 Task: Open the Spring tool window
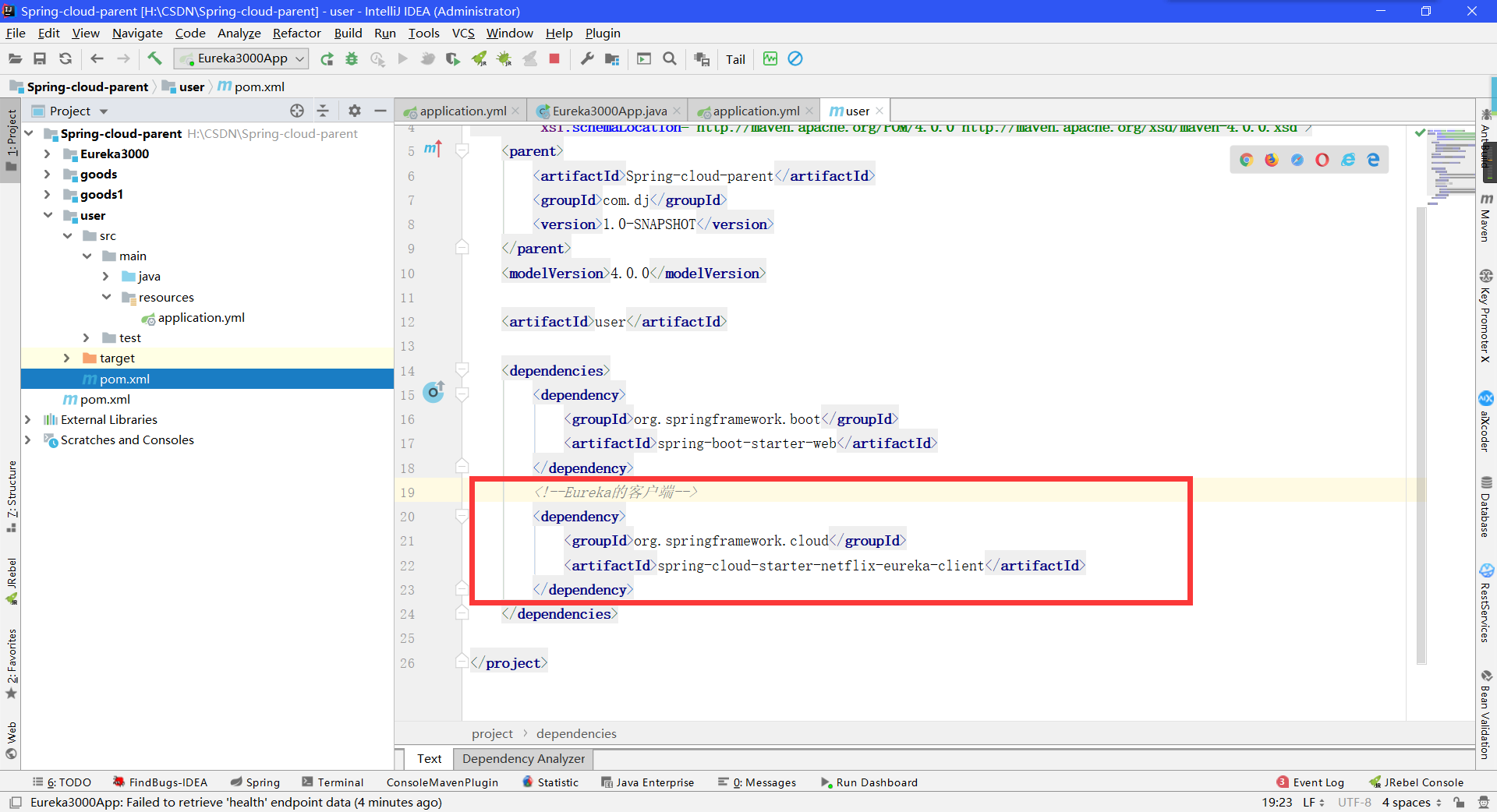(255, 782)
